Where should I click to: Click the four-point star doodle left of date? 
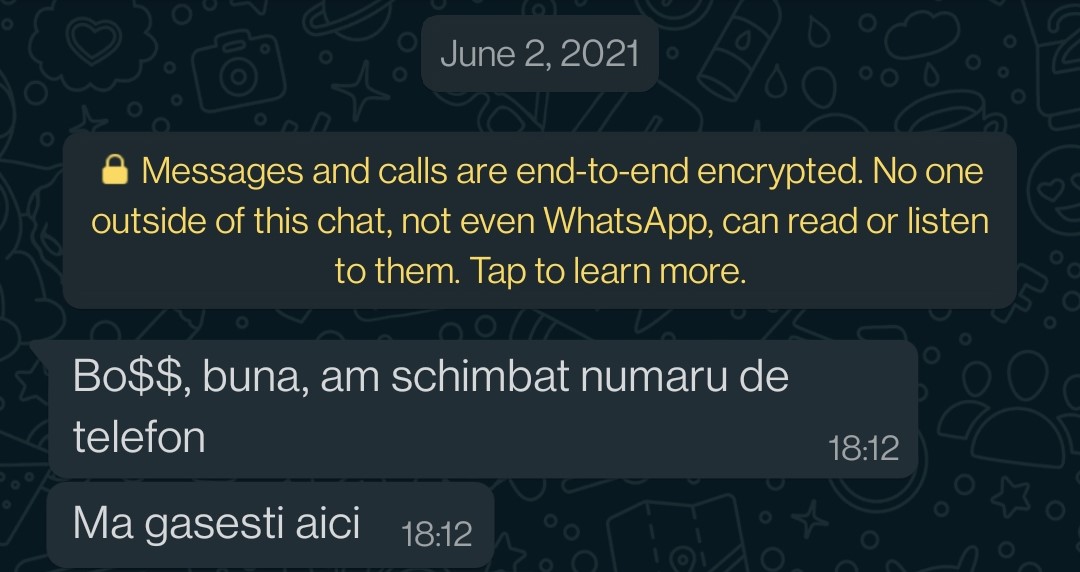tap(362, 90)
